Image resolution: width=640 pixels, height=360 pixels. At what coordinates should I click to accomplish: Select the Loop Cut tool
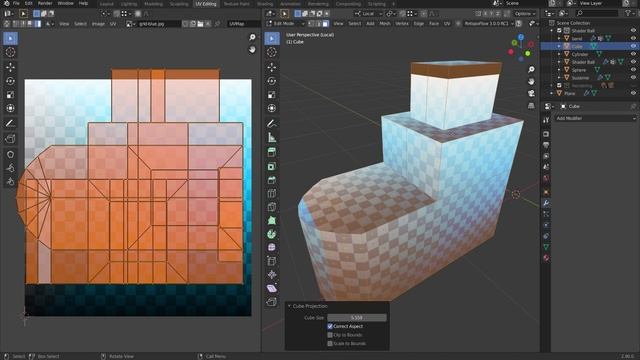pyautogui.click(x=272, y=193)
